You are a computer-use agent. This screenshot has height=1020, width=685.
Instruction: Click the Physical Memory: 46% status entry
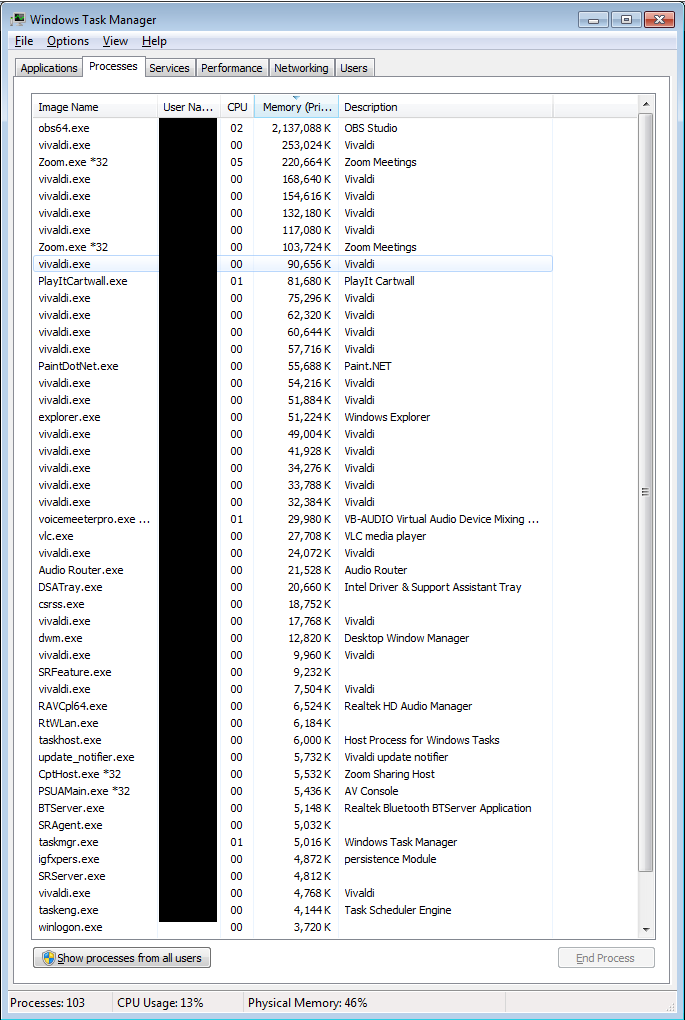[307, 1002]
